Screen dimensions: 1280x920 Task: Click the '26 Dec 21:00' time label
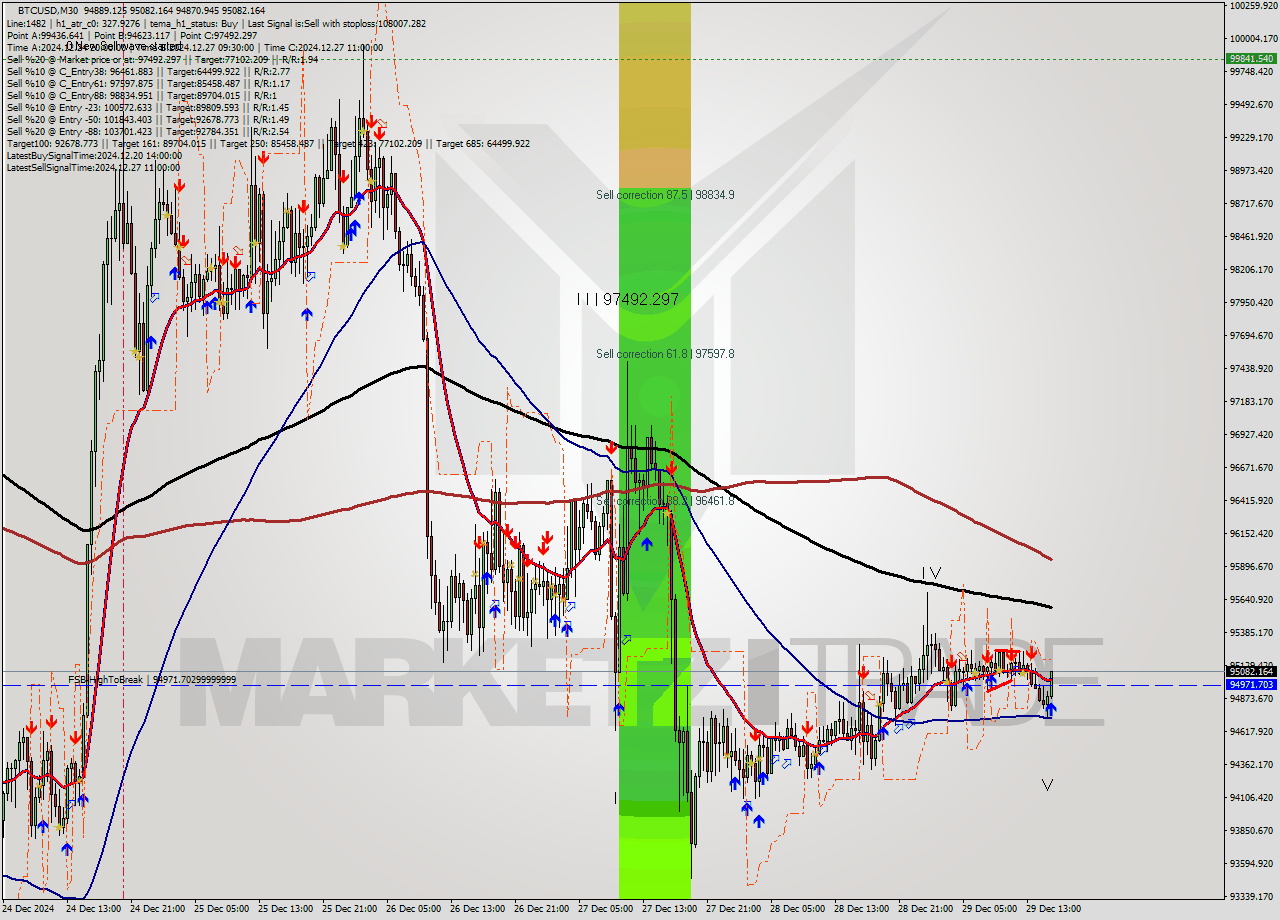pyautogui.click(x=541, y=909)
